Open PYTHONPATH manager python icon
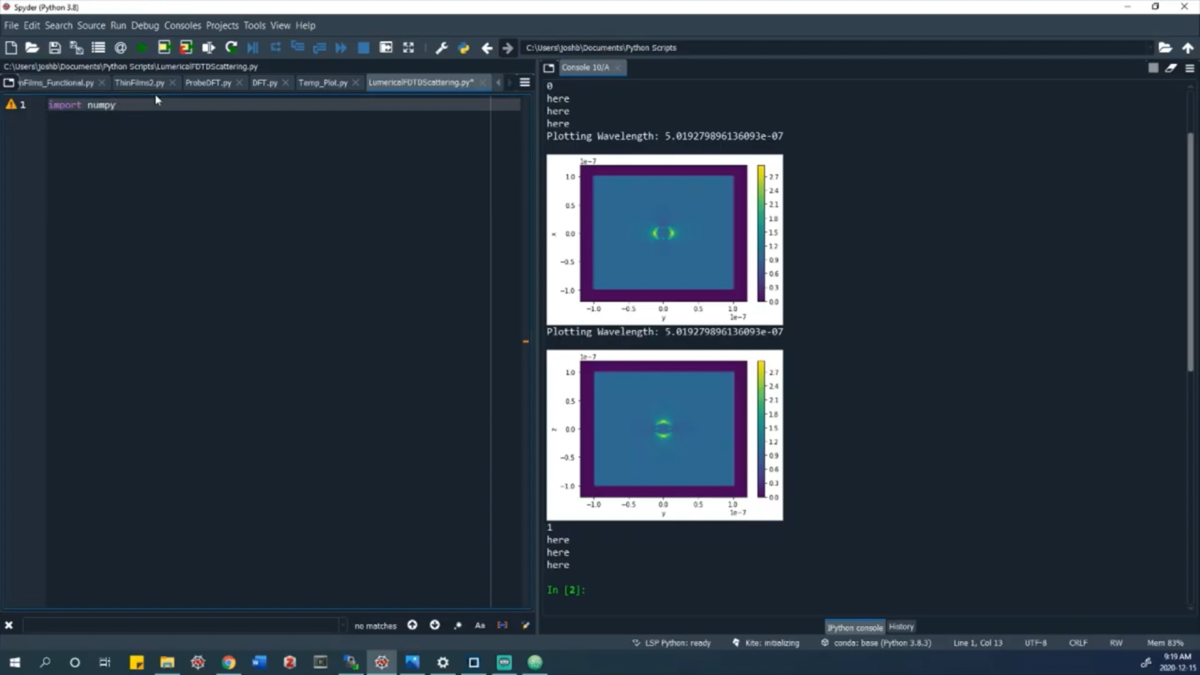Image resolution: width=1200 pixels, height=675 pixels. coord(463,47)
